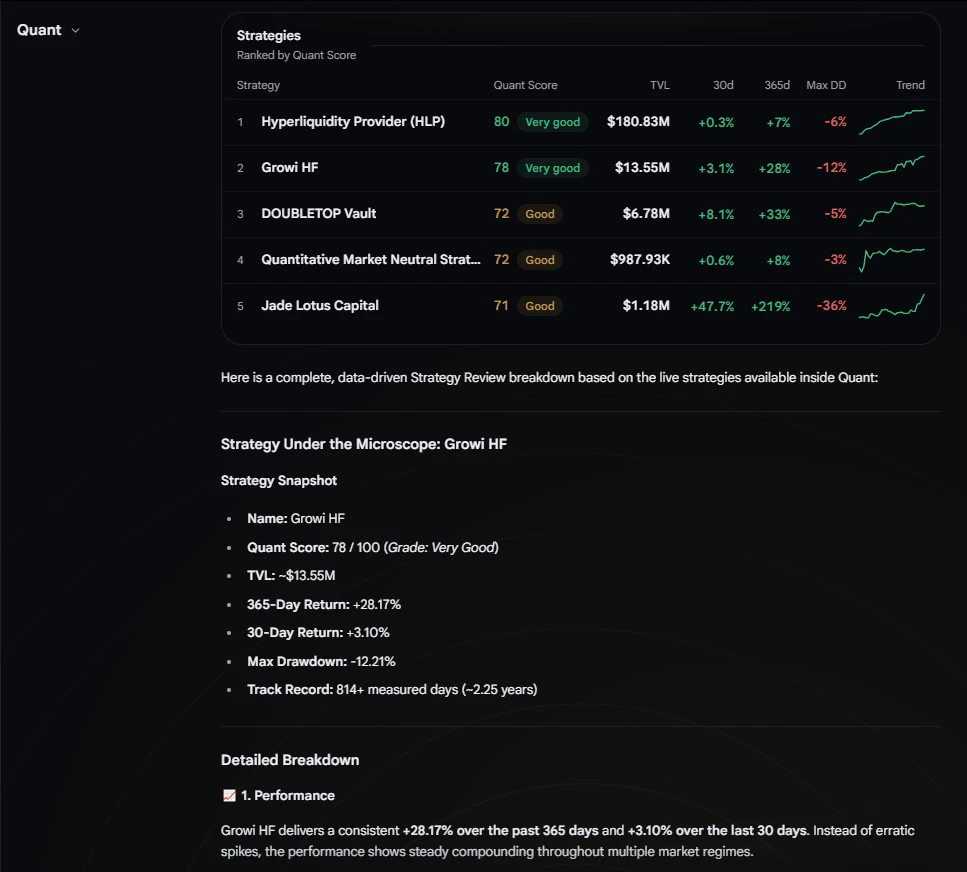Click the Strategy Snapshot heading

click(x=279, y=480)
